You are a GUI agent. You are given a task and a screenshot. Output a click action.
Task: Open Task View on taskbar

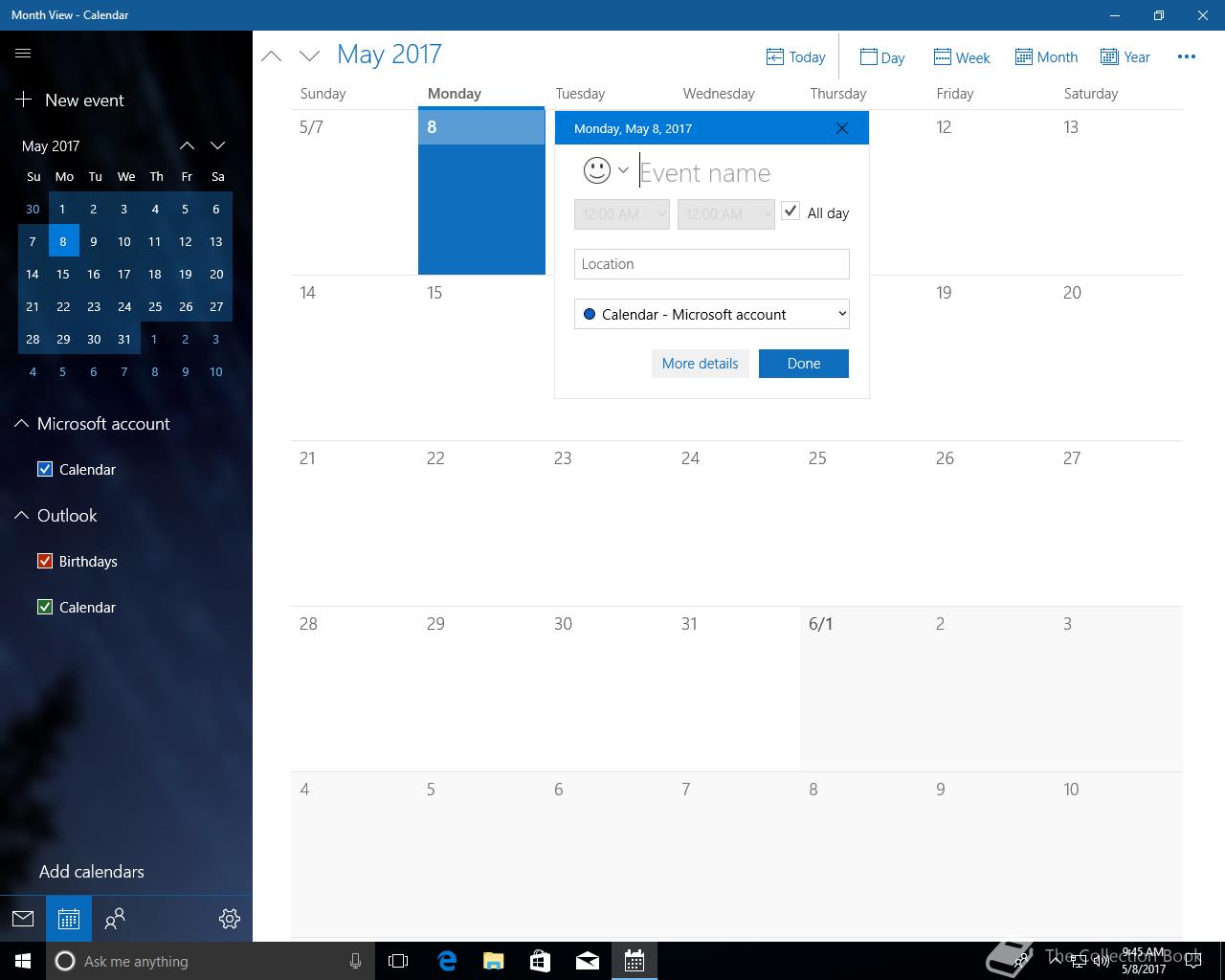(398, 961)
